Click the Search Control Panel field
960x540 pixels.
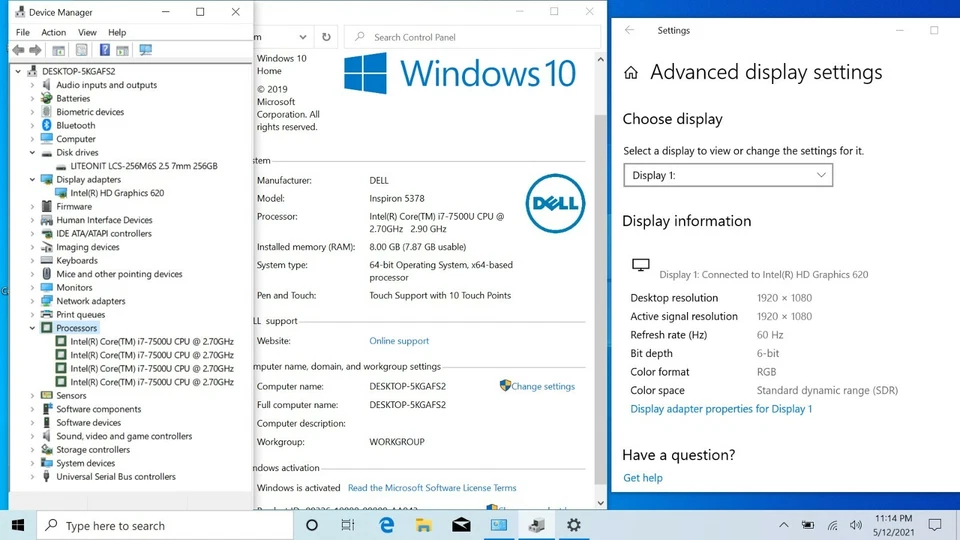(472, 37)
